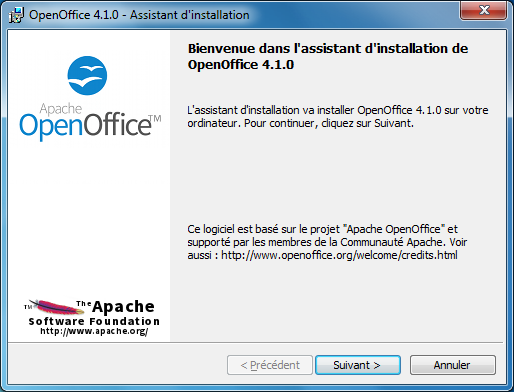Click the small gray Apache word above OpenOffice

pyautogui.click(x=61, y=109)
